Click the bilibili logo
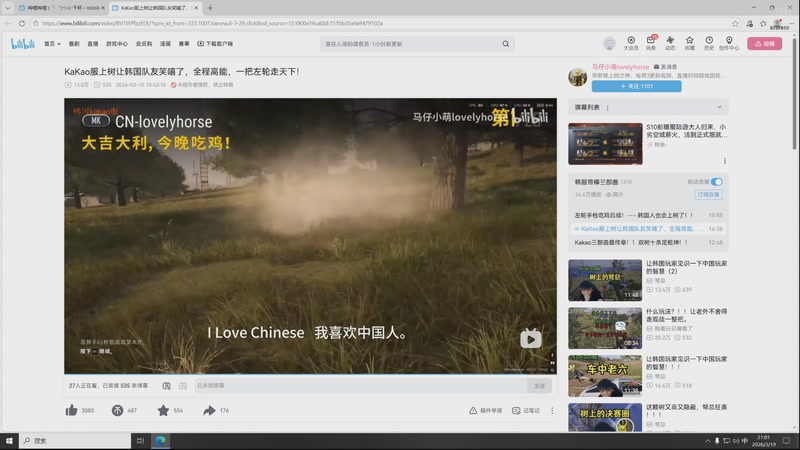 [23, 44]
